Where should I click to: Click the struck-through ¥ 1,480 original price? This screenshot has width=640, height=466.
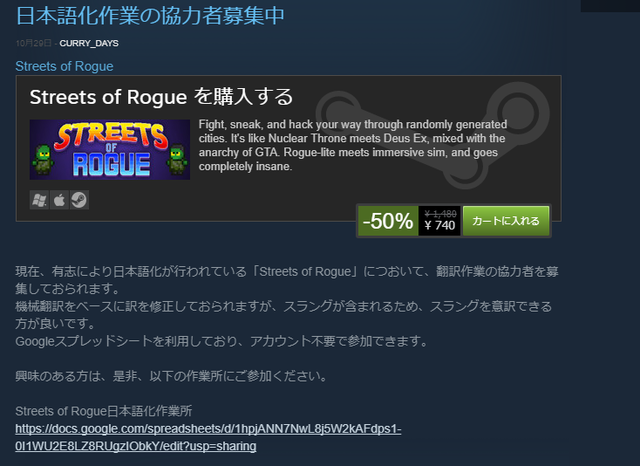pos(440,213)
